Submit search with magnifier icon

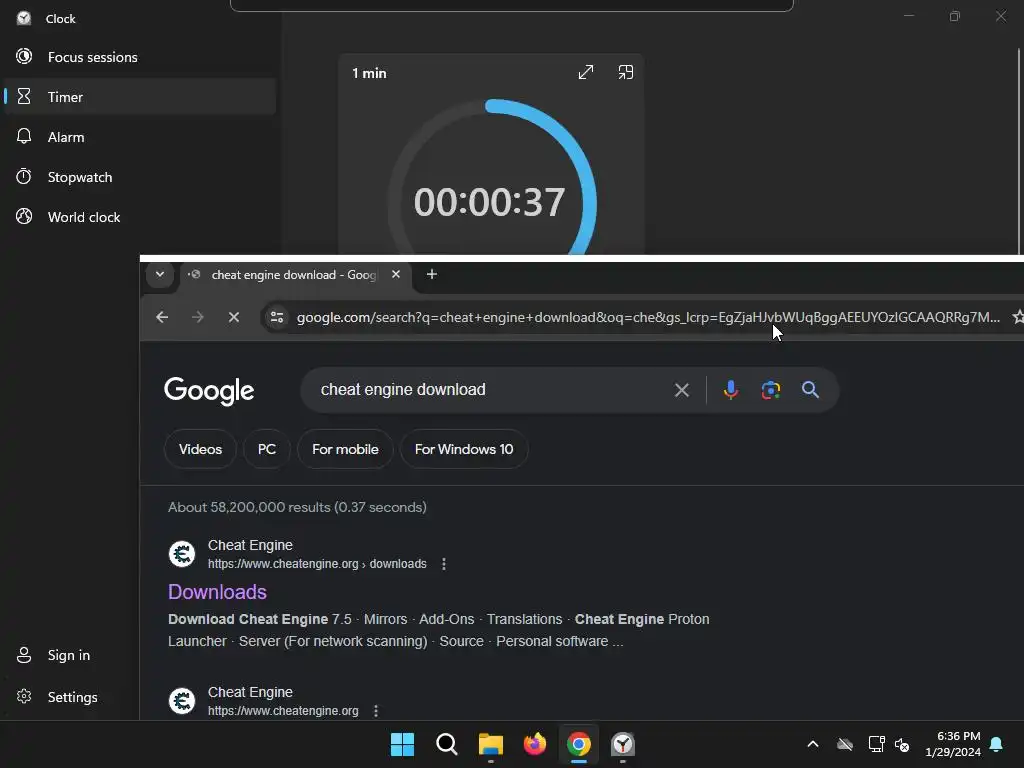810,390
